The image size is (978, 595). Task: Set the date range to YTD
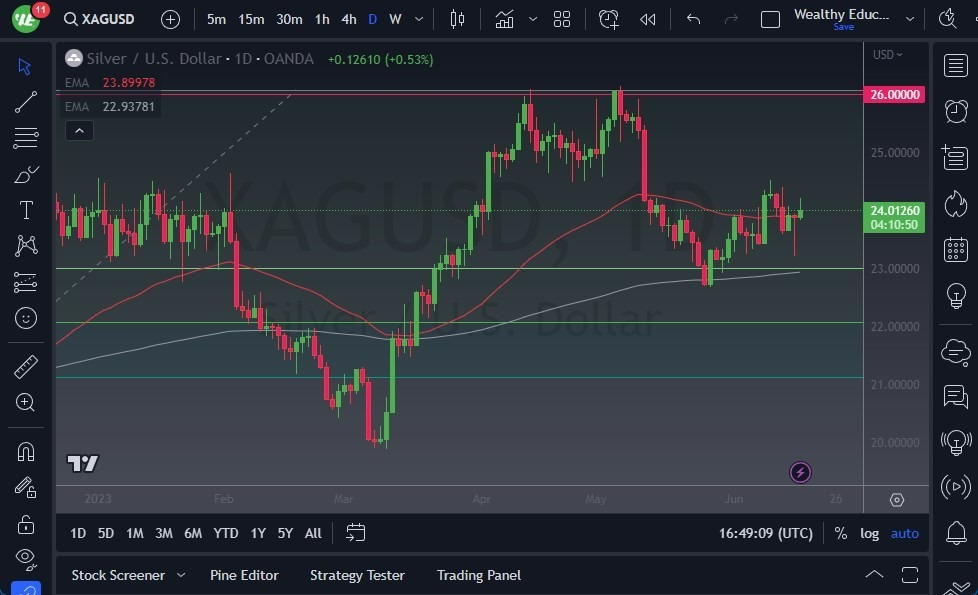click(226, 533)
